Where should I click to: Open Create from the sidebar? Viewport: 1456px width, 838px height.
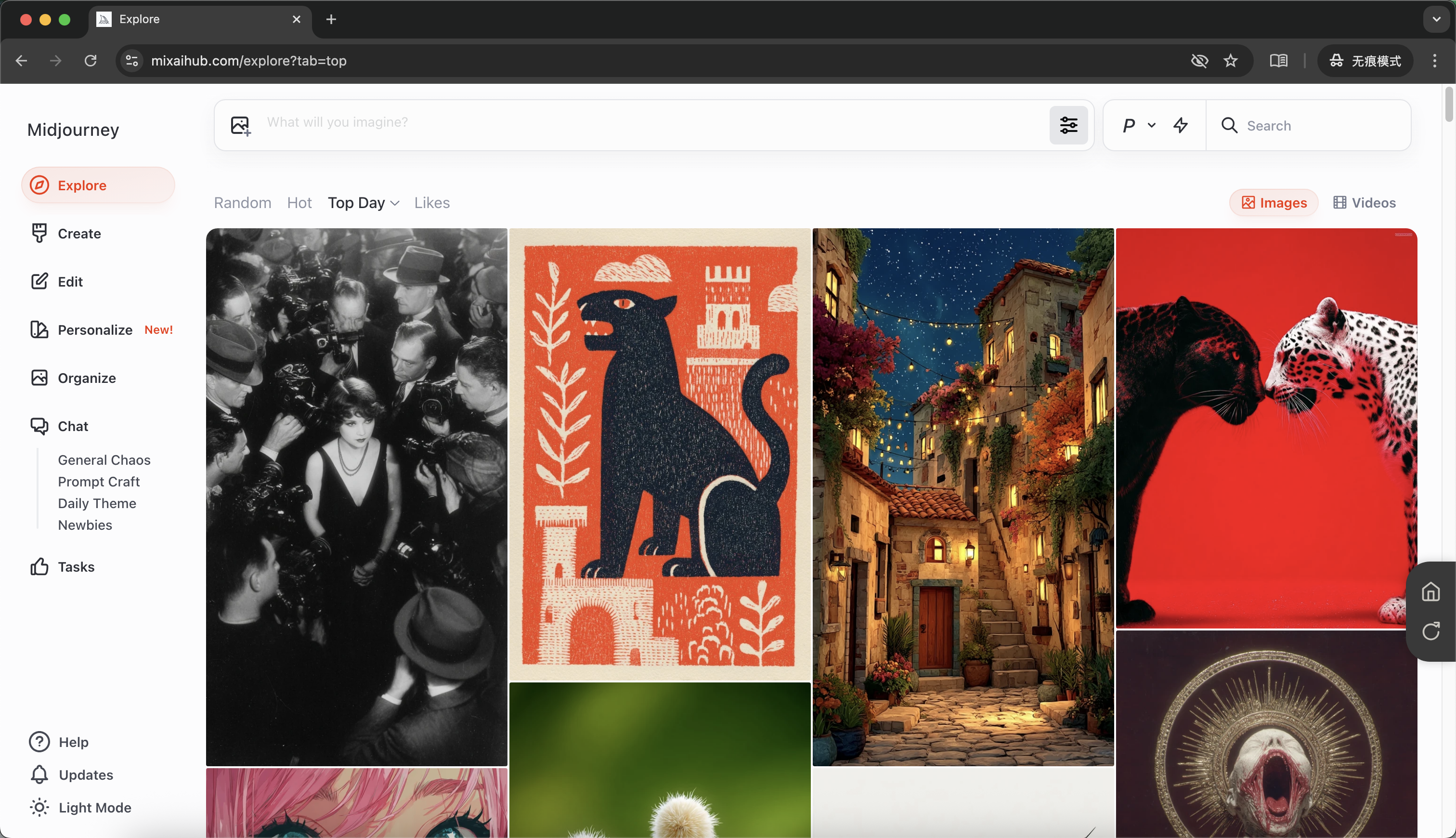point(79,233)
